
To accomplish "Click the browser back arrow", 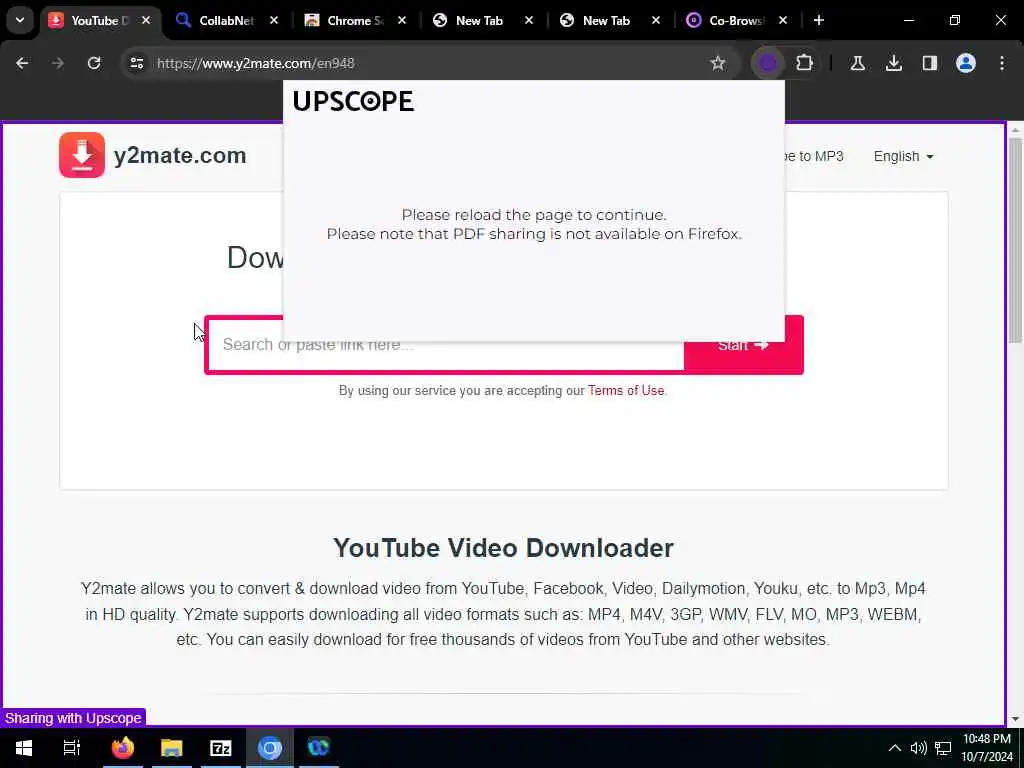I will (x=22, y=63).
